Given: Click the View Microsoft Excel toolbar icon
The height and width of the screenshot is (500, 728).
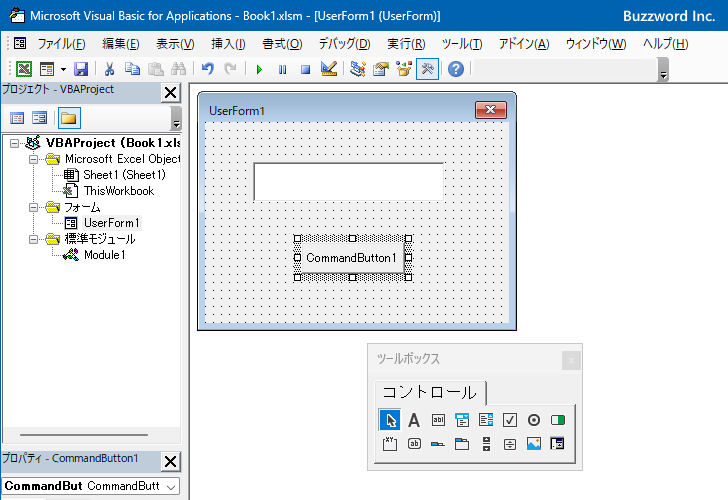Looking at the screenshot, I should click(x=24, y=69).
